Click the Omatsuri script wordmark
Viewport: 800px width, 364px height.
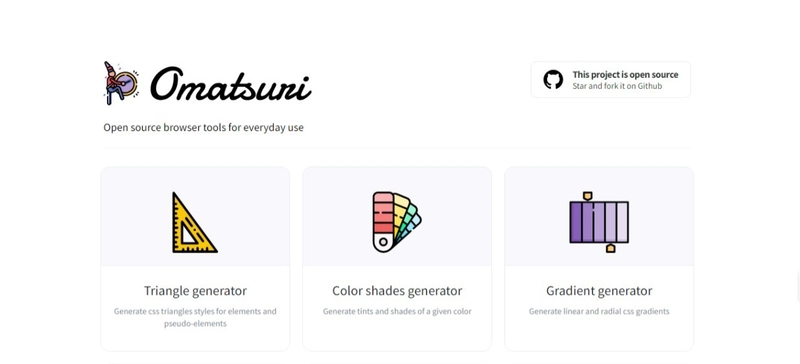coord(231,84)
